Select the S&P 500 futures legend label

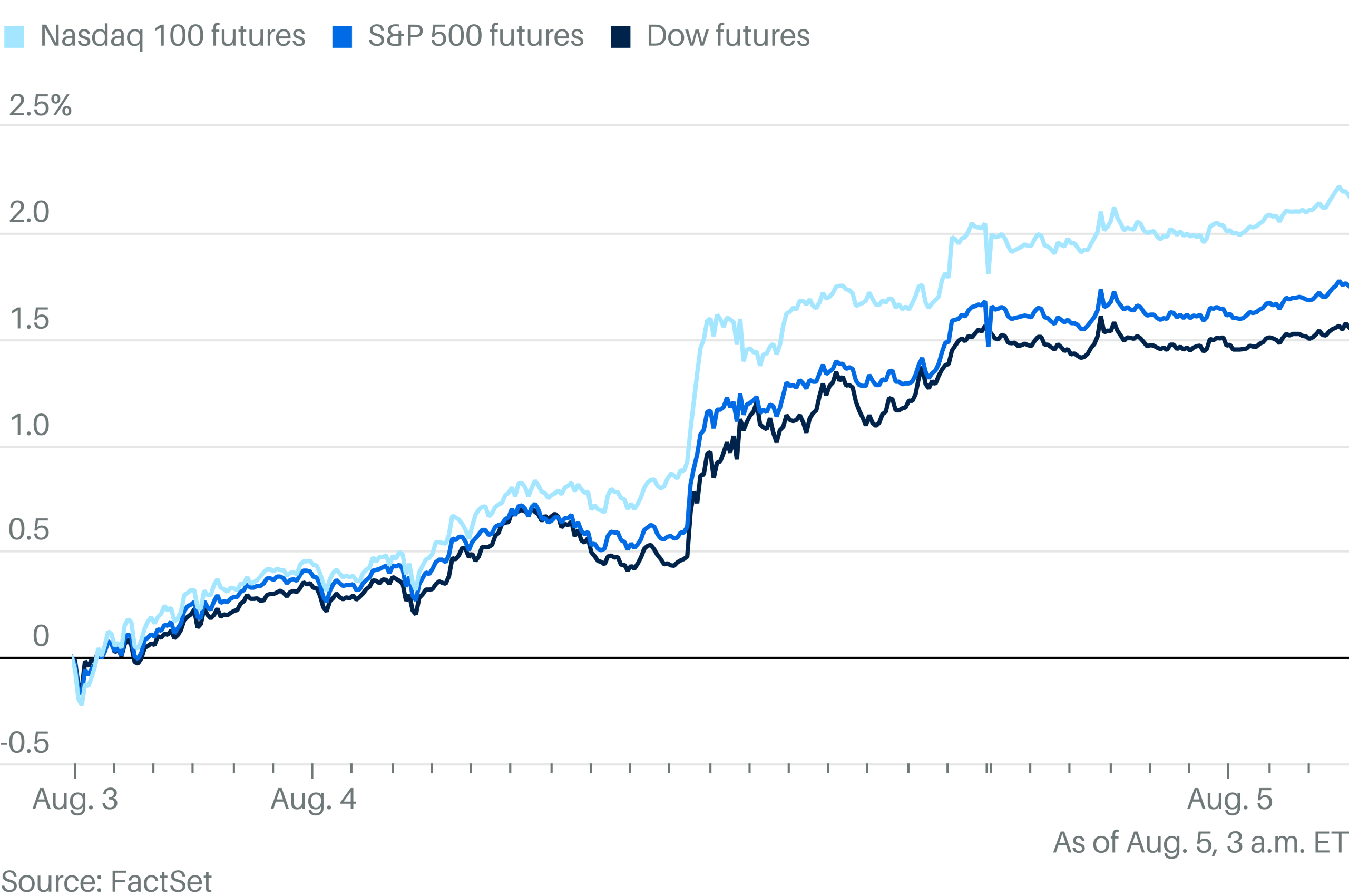pyautogui.click(x=476, y=36)
